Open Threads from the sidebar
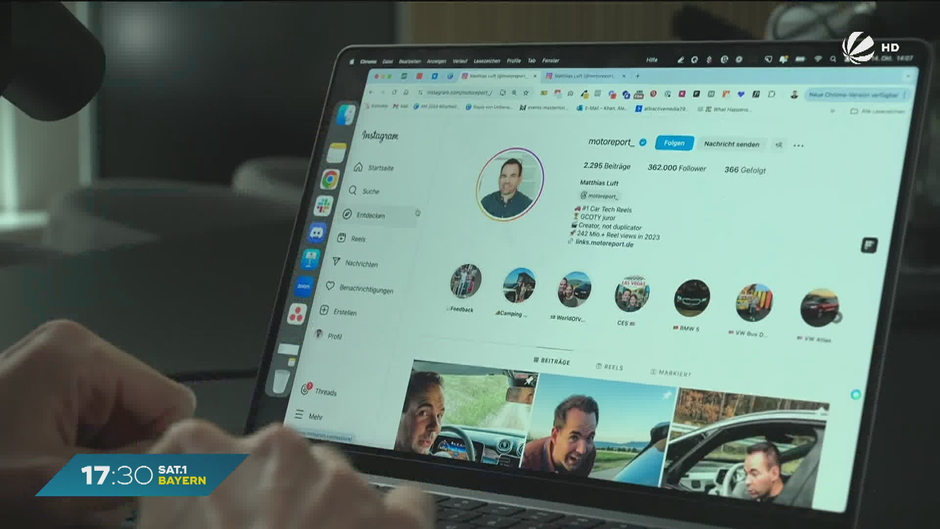 click(318, 390)
